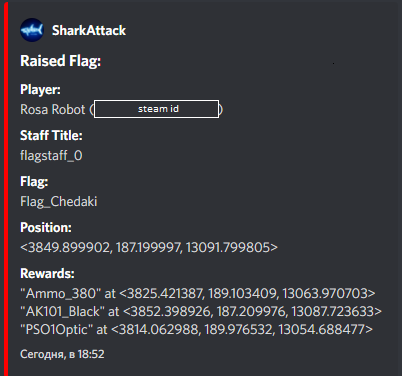The image size is (402, 376).
Task: Select the PSO1Optic reward line
Action: coord(196,330)
